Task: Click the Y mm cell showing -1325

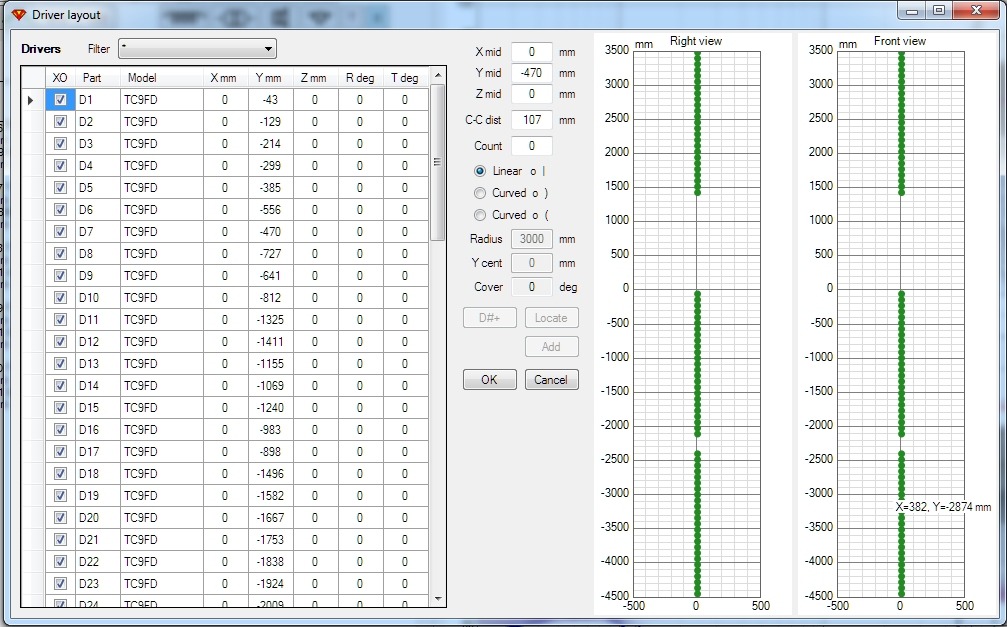Action: click(270, 319)
